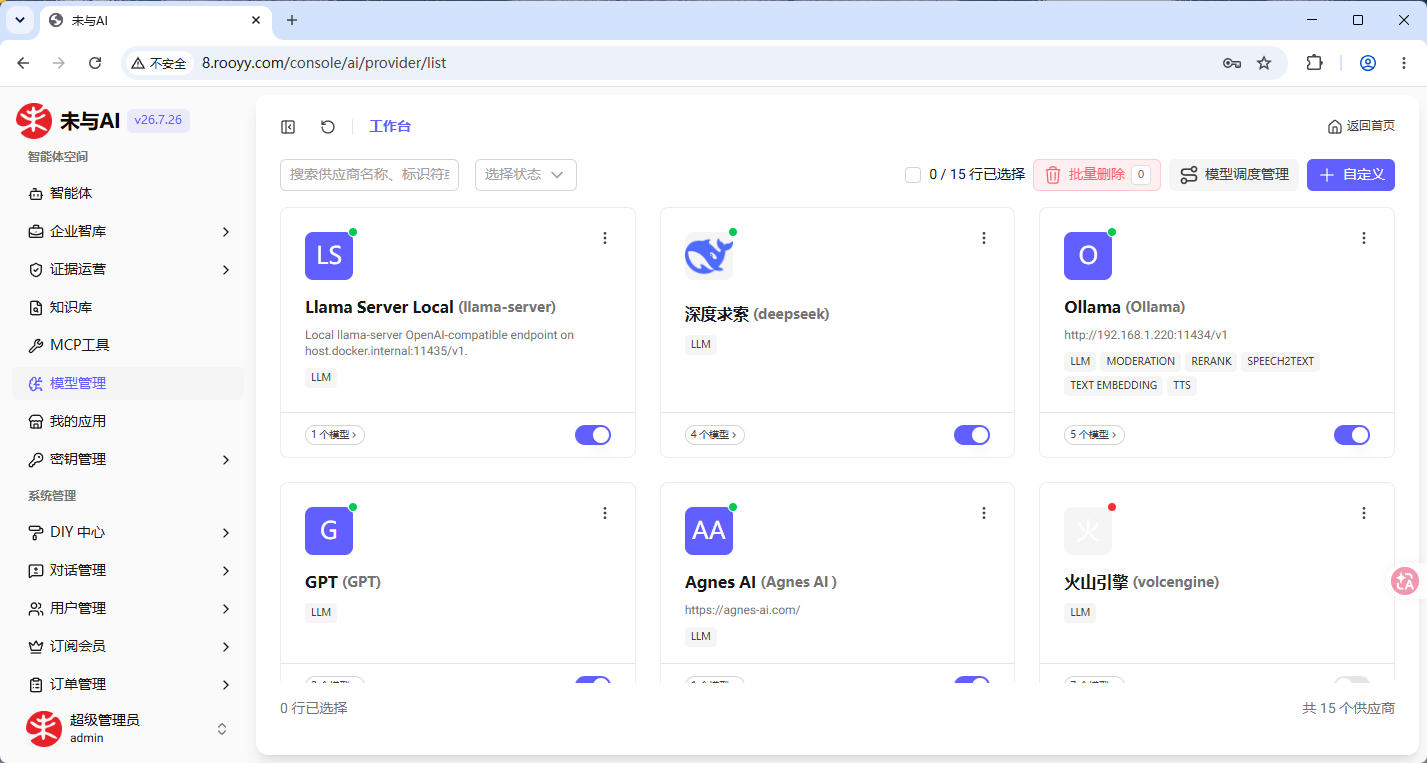Image resolution: width=1427 pixels, height=763 pixels.
Task: Click the https://agnes-ai.com/ URL text
Action: point(742,610)
